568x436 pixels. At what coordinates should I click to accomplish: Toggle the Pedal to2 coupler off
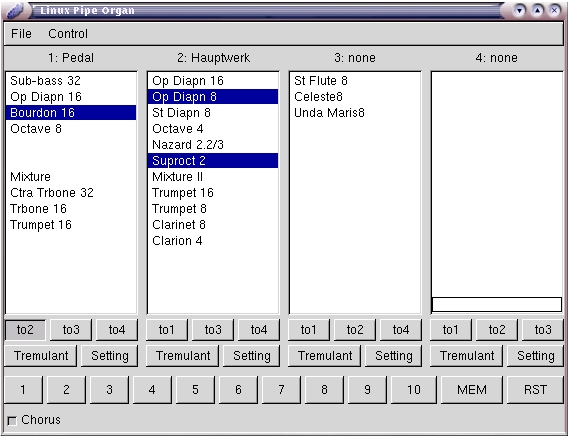(x=25, y=330)
